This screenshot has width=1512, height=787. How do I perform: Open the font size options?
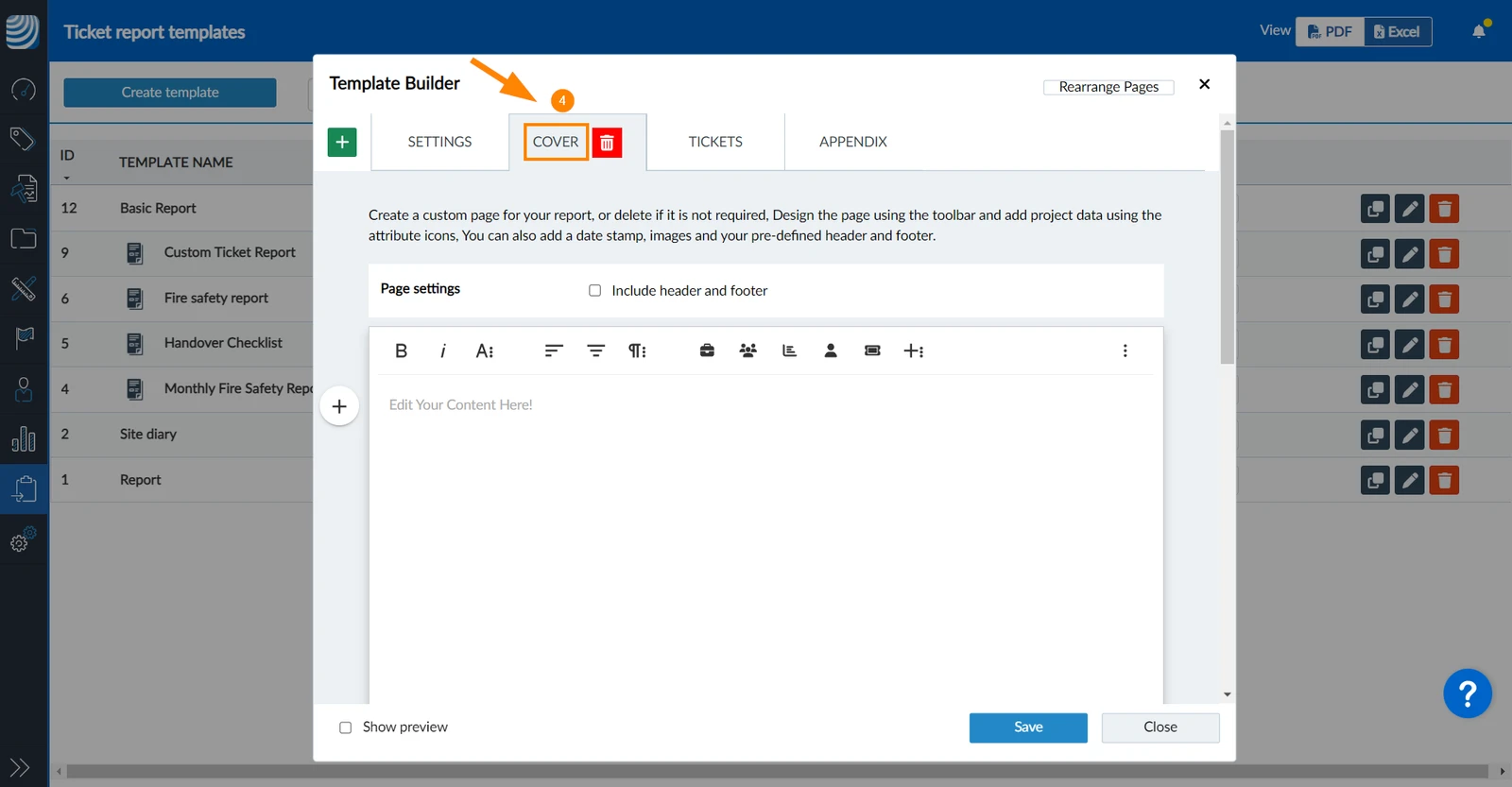(x=485, y=351)
